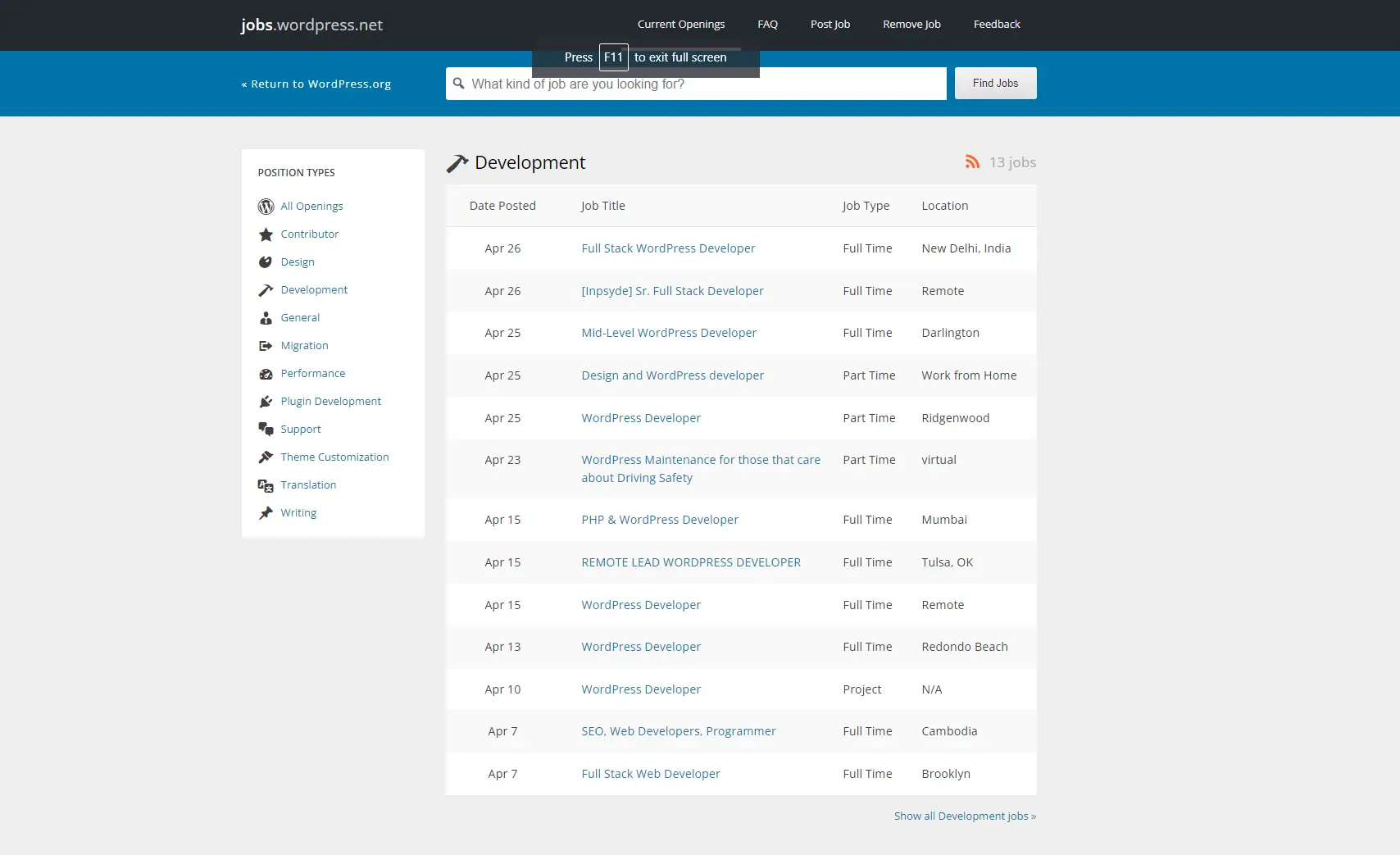Click the 13 jobs count text
This screenshot has height=855, width=1400.
1012,162
